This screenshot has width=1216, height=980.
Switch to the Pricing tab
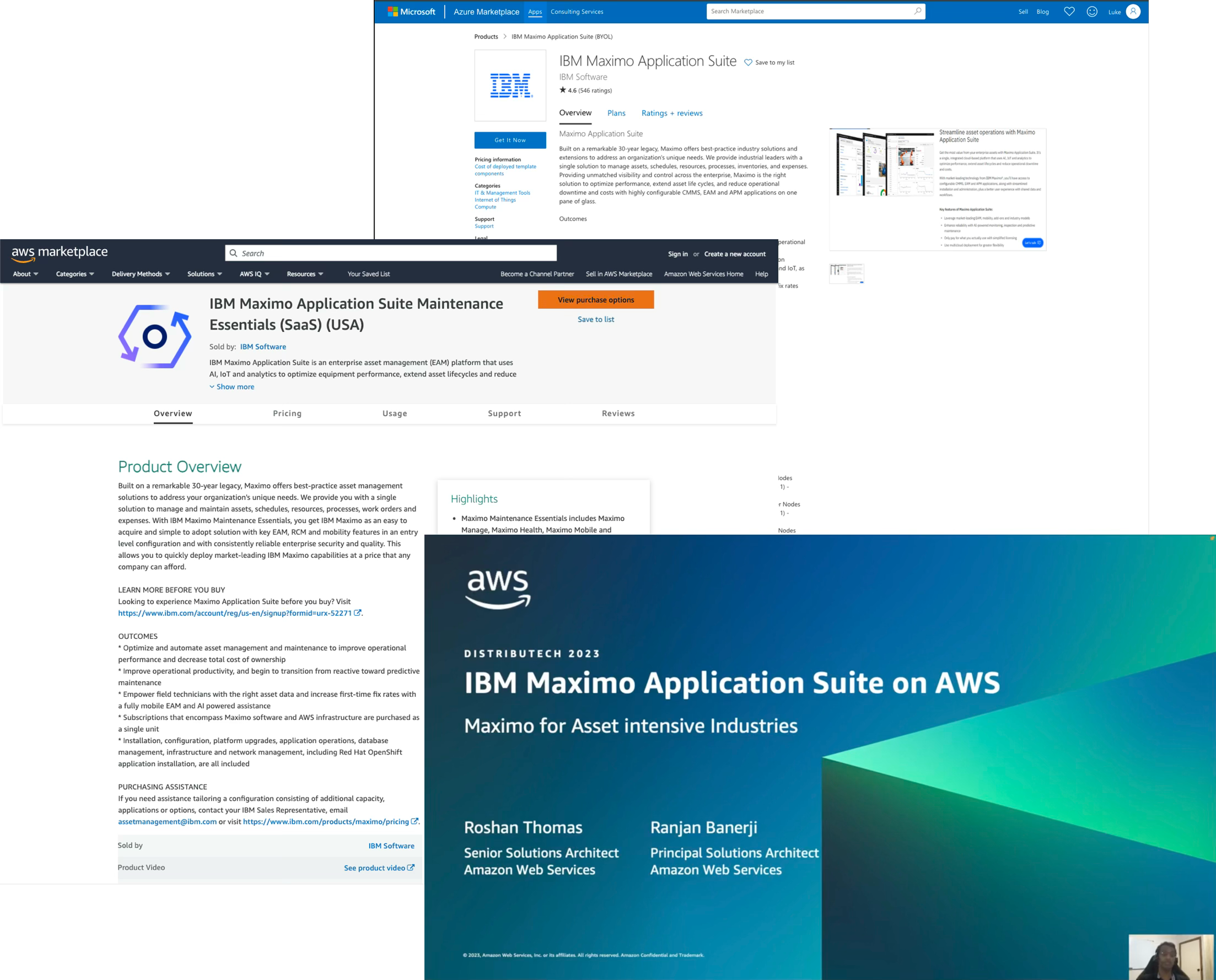287,413
